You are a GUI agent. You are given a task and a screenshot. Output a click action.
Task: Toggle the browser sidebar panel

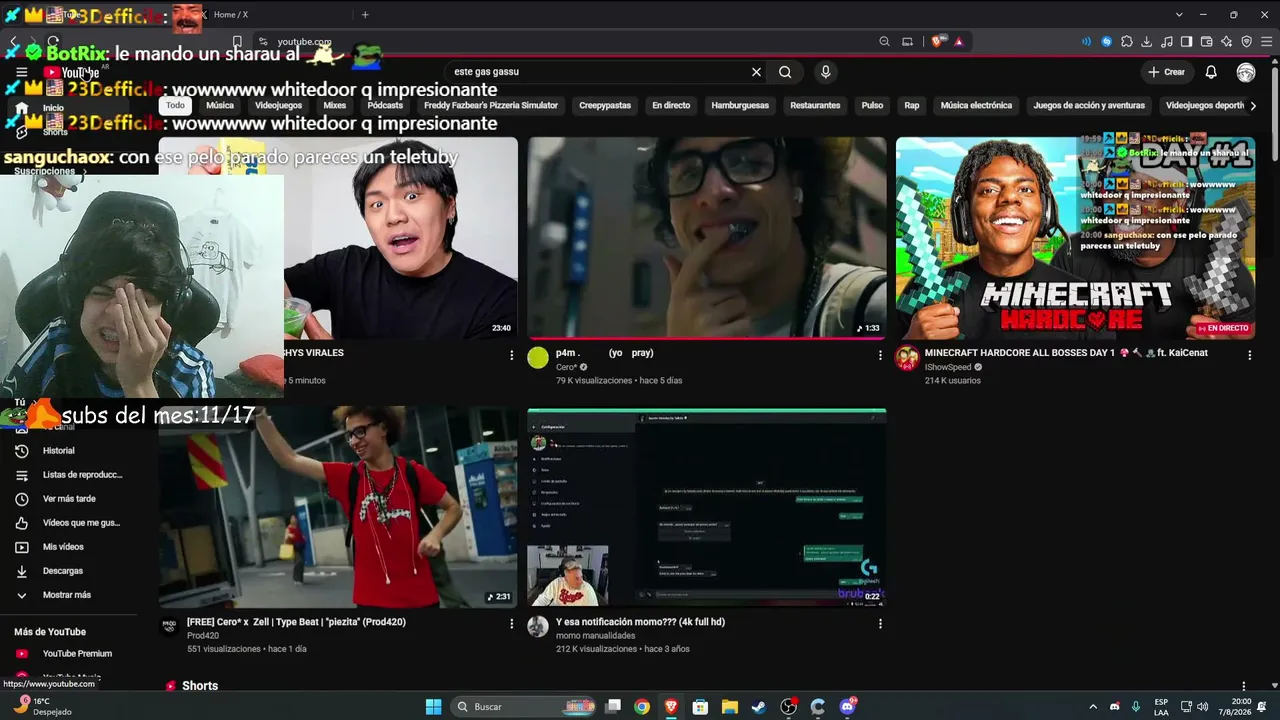pyautogui.click(x=1186, y=42)
